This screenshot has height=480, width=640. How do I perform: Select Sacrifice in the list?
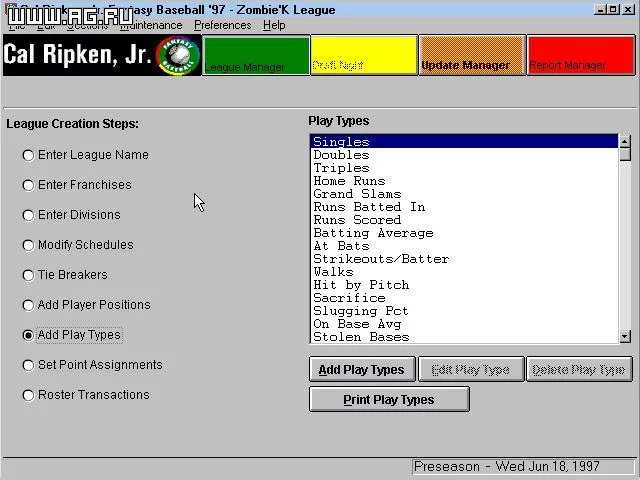click(x=464, y=298)
